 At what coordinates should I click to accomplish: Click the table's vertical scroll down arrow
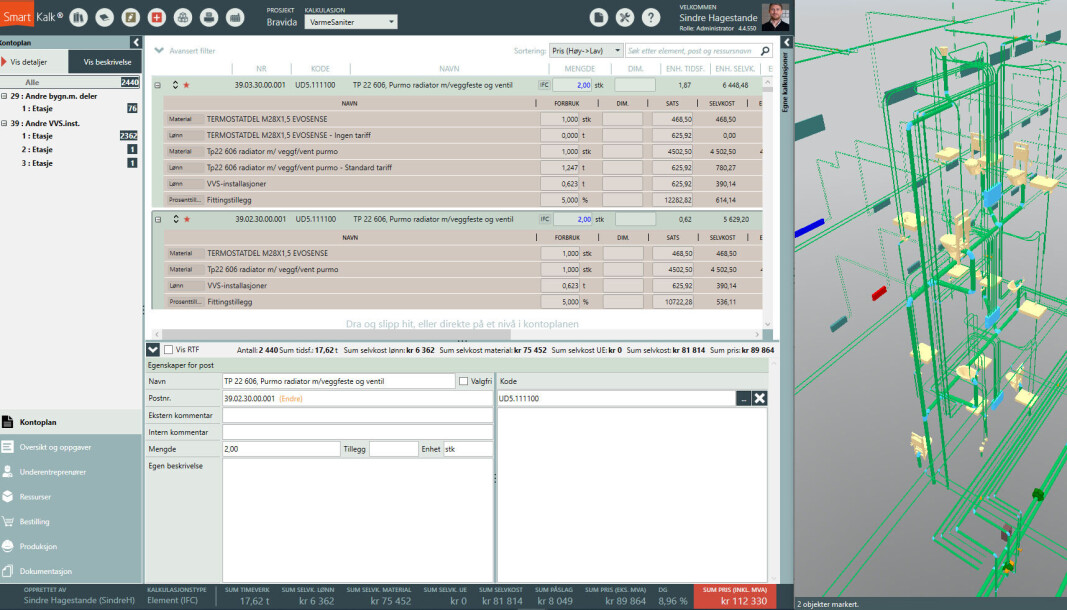tap(768, 325)
